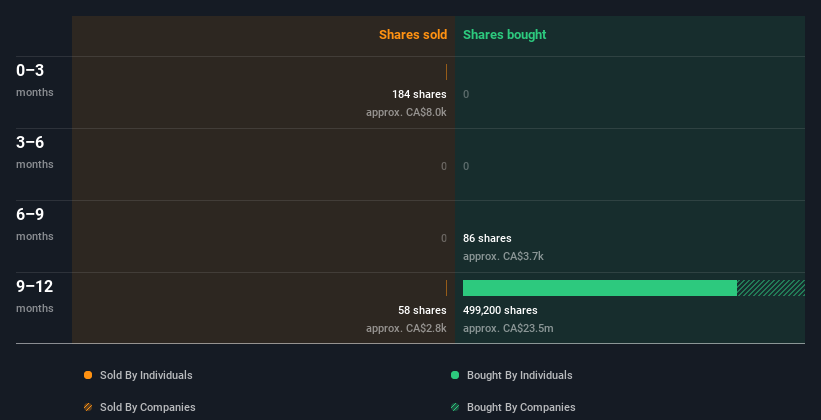The image size is (821, 420).
Task: Click the 184 shares value
Action: (419, 94)
